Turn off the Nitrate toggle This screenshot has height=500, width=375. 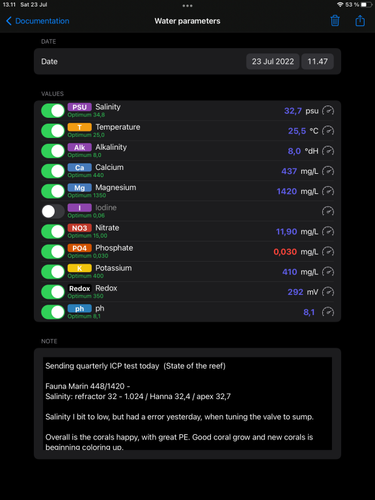pos(53,231)
